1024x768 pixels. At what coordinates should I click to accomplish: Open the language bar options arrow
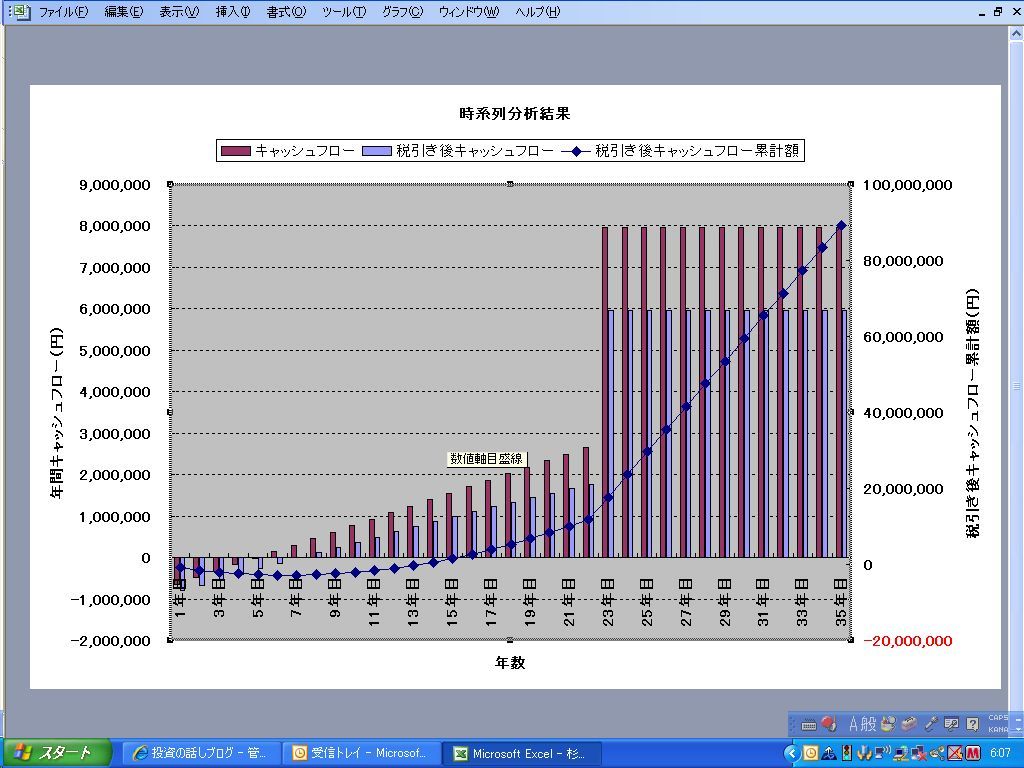[1016, 730]
